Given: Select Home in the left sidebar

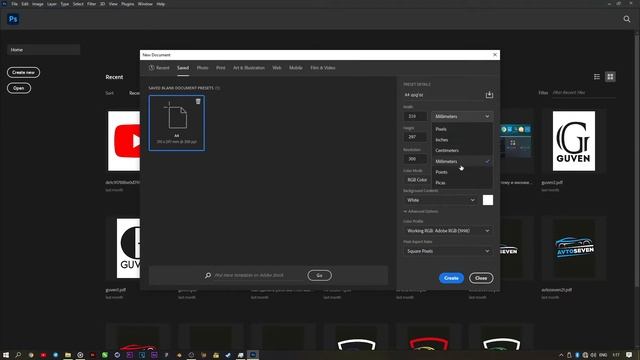Looking at the screenshot, I should [43, 50].
